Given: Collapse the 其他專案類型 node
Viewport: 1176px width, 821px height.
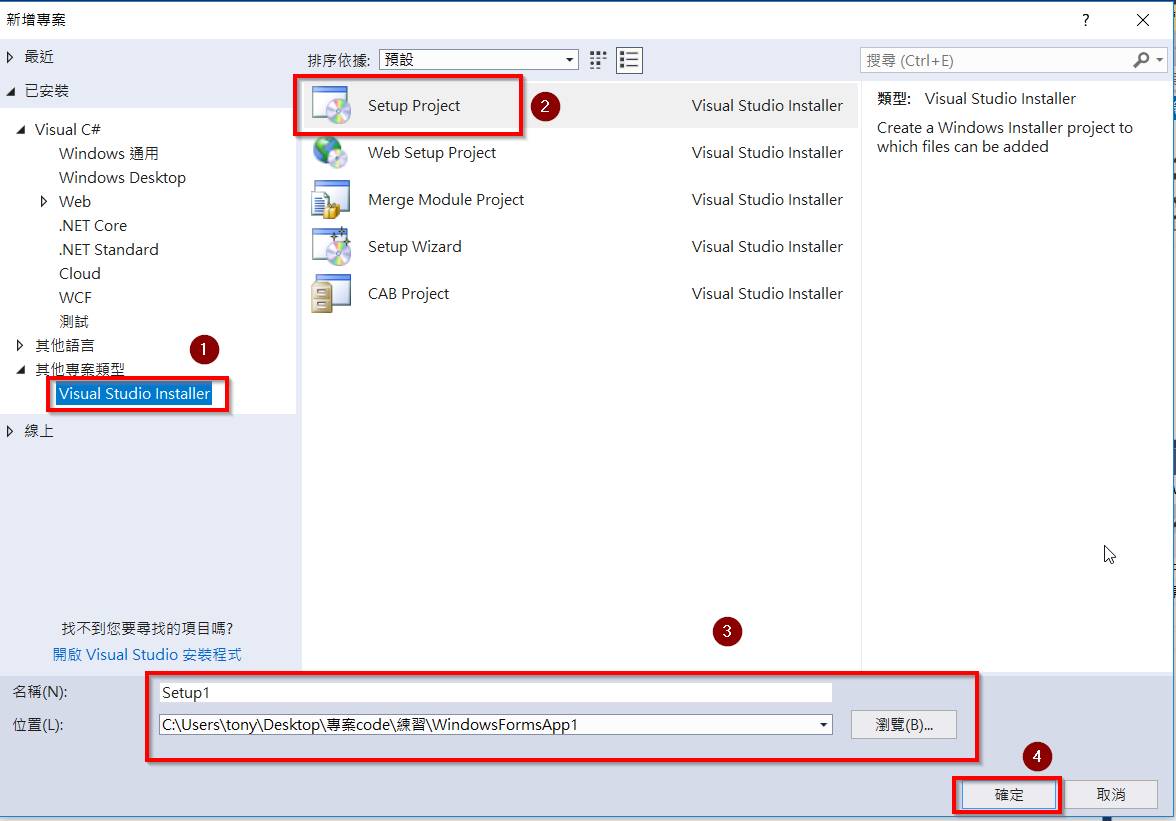Looking at the screenshot, I should coord(21,370).
